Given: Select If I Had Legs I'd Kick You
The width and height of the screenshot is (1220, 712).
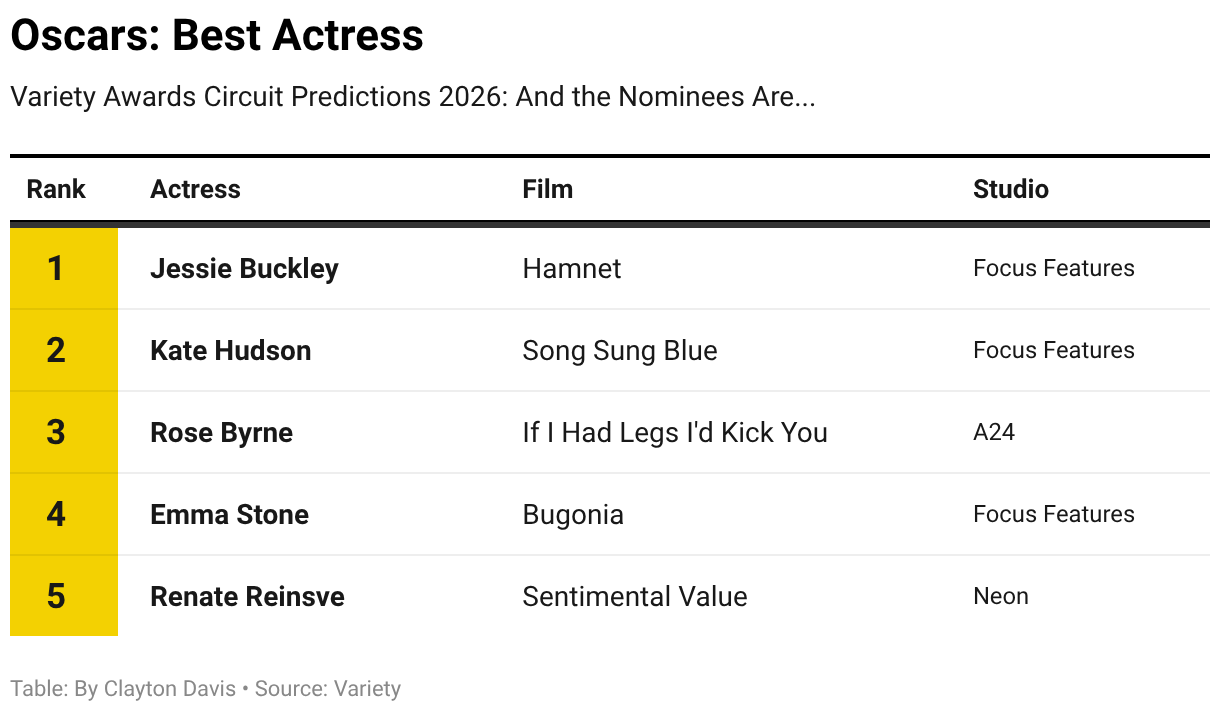Looking at the screenshot, I should 674,432.
